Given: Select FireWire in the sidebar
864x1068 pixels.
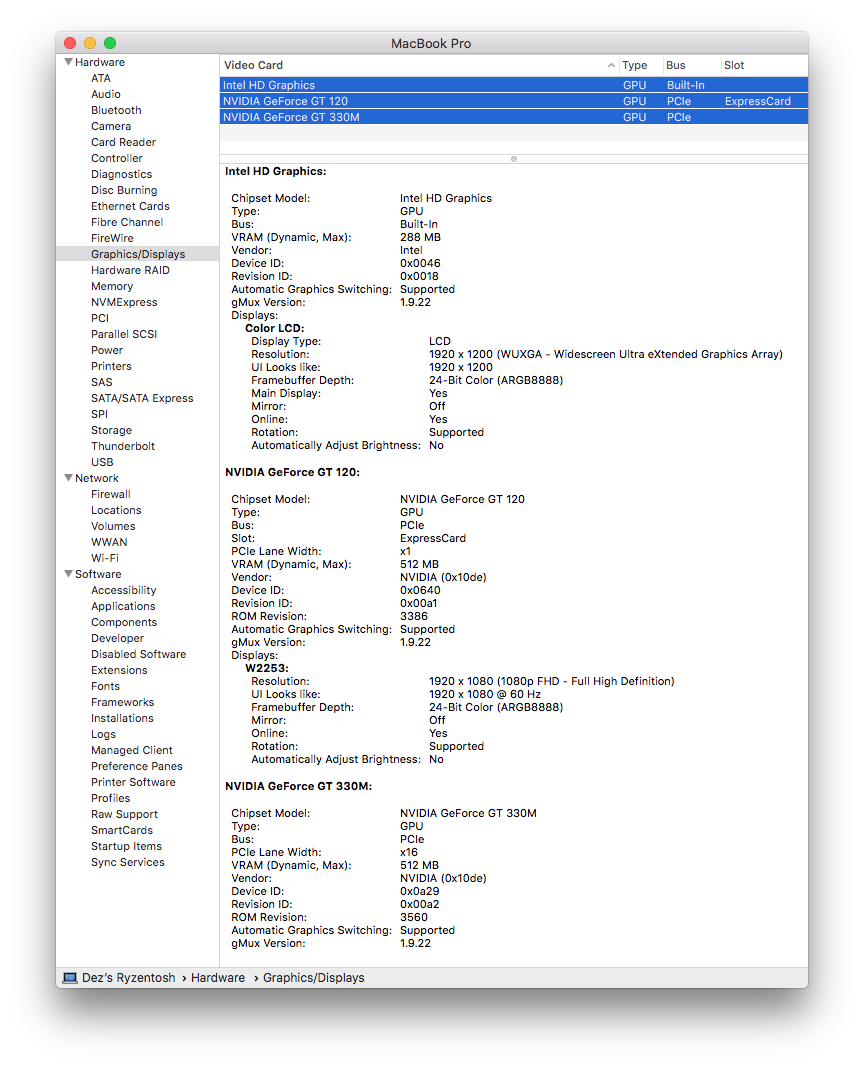Looking at the screenshot, I should 112,238.
